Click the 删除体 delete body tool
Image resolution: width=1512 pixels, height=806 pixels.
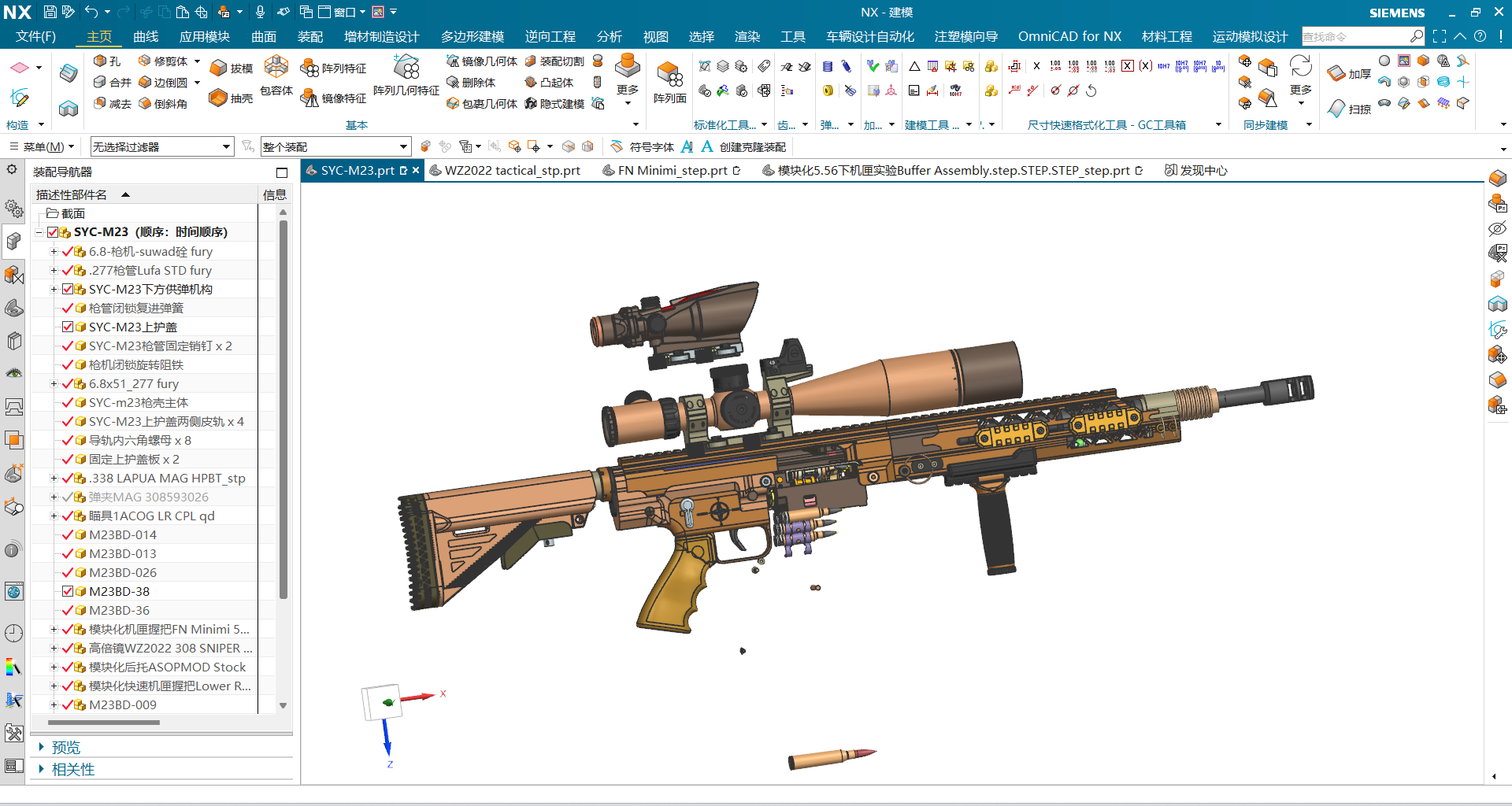tap(471, 83)
